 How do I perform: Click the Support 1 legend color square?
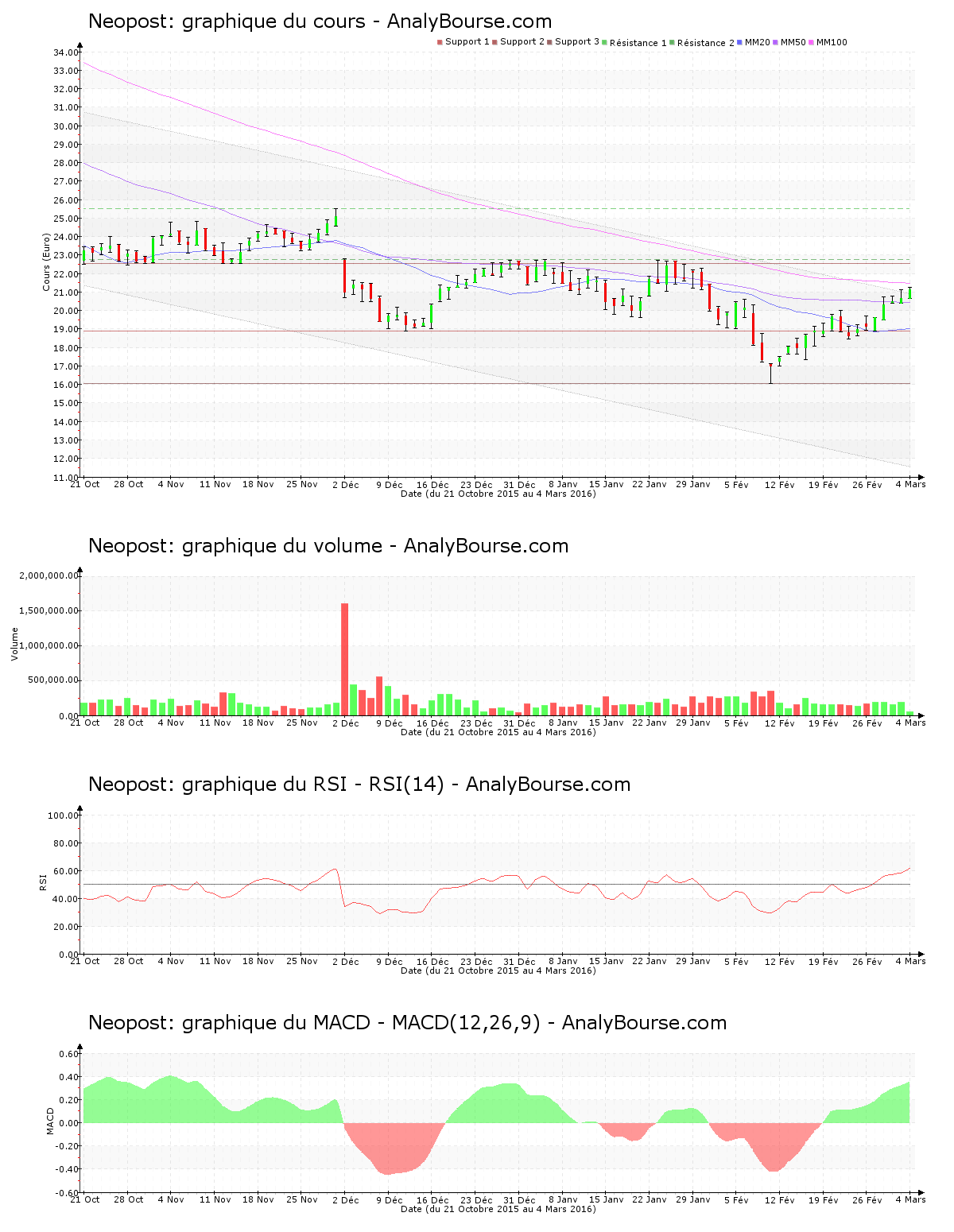pyautogui.click(x=440, y=42)
